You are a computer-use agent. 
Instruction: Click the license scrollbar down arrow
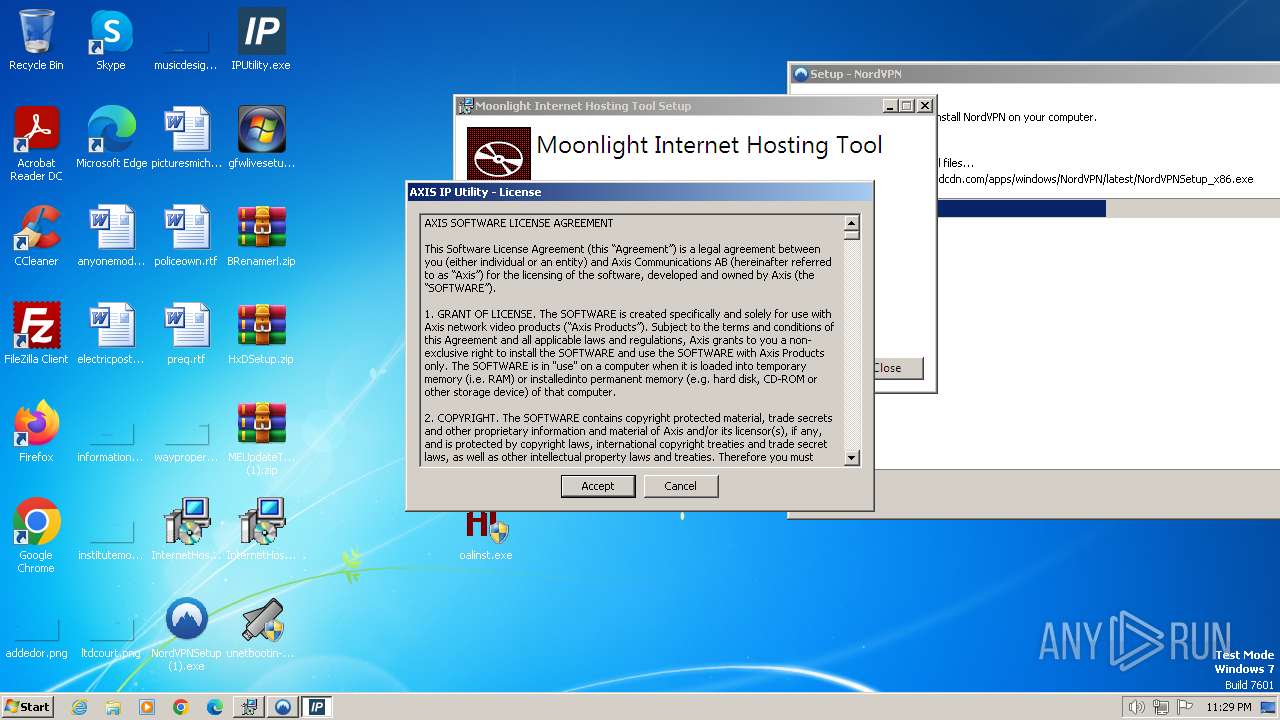pos(852,458)
